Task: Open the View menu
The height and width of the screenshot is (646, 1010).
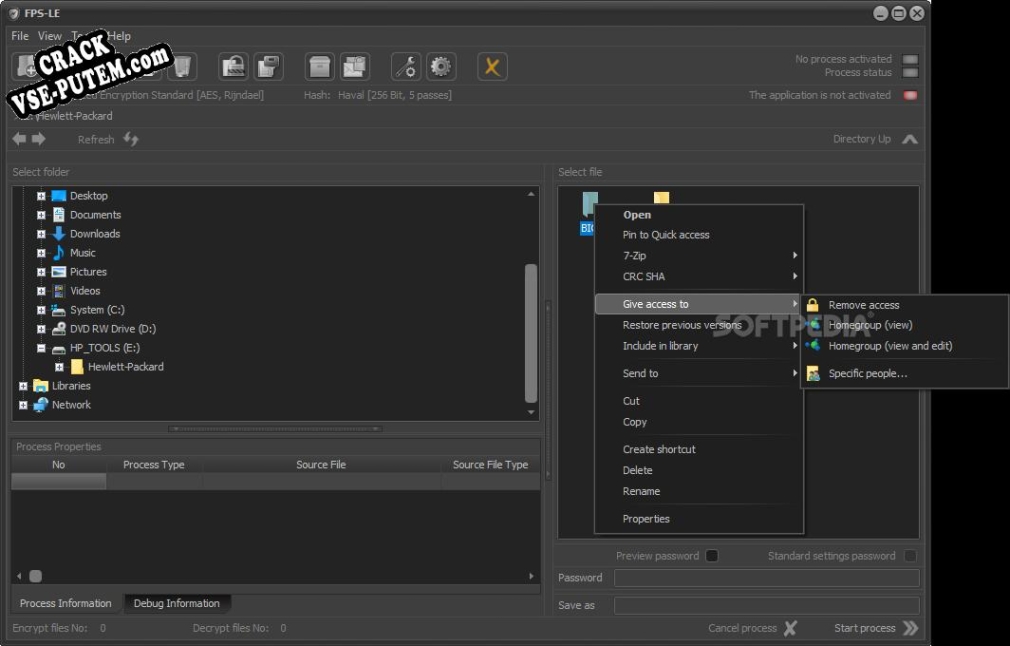Action: pyautogui.click(x=50, y=36)
